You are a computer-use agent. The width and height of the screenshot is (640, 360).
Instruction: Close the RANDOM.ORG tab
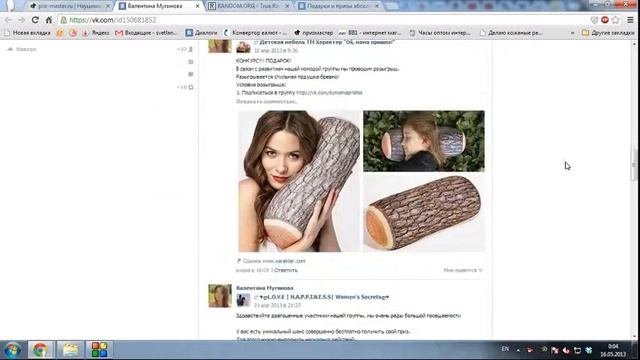click(x=287, y=6)
